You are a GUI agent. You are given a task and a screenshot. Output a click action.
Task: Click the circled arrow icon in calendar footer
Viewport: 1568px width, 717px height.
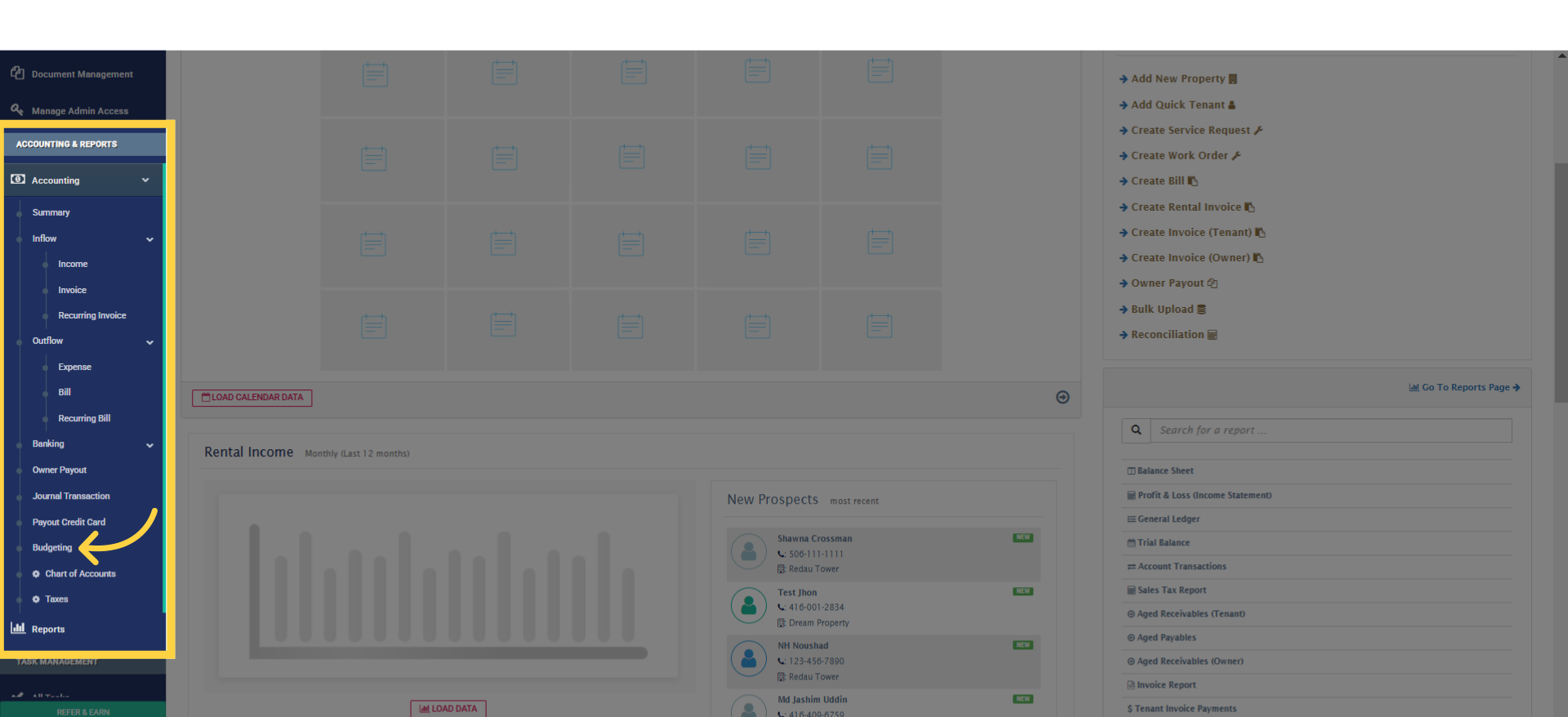[1062, 397]
